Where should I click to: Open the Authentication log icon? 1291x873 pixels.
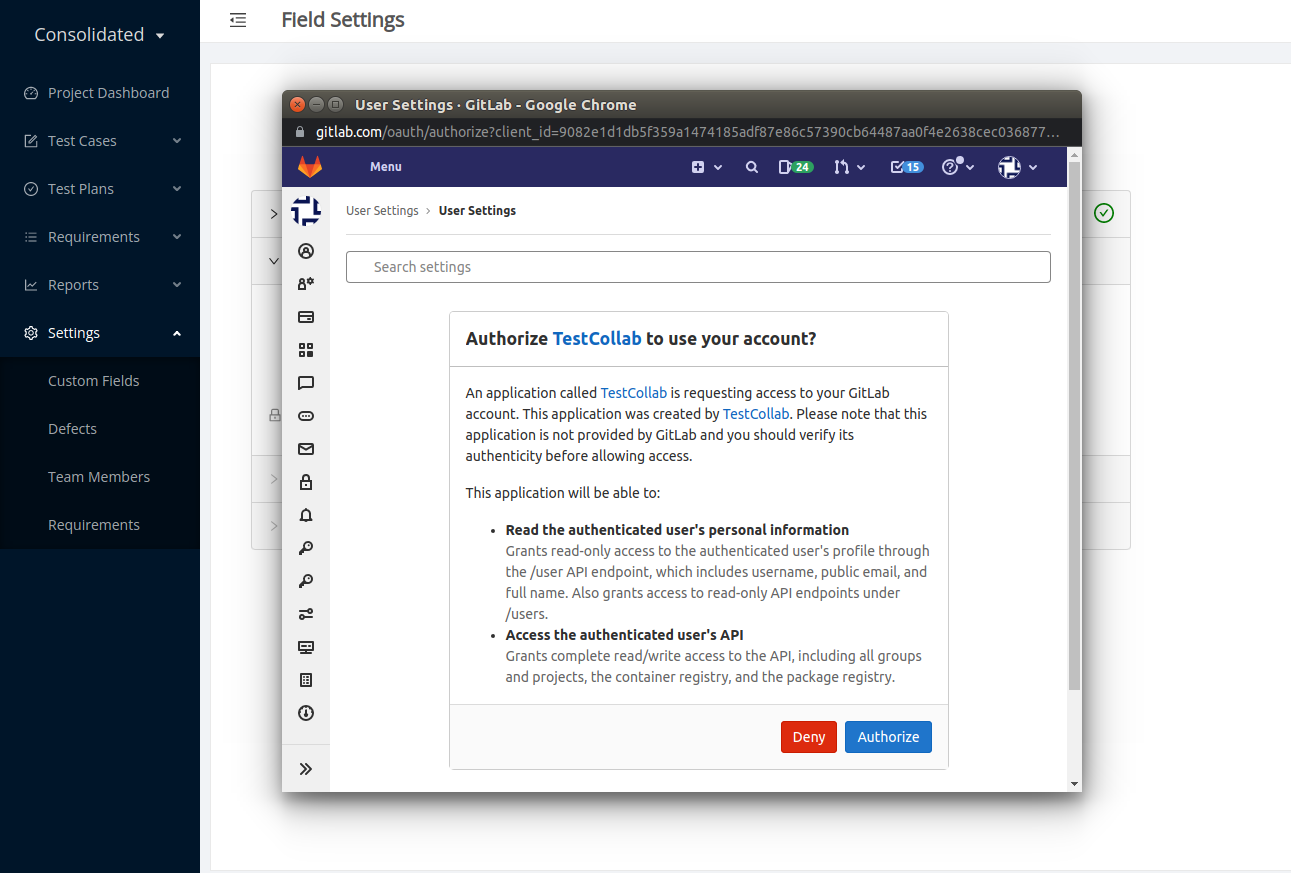pos(306,680)
